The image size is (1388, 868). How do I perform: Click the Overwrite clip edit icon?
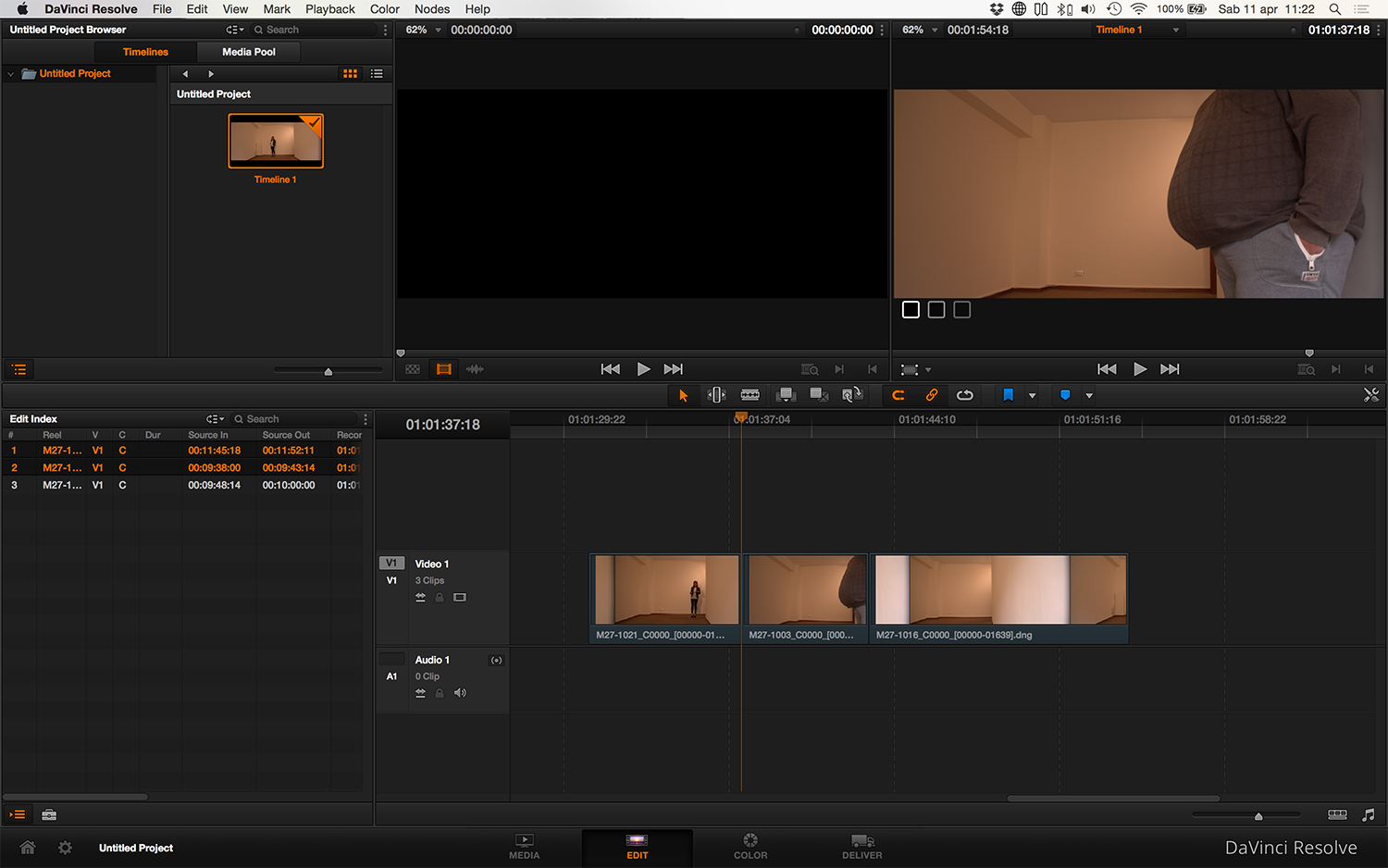(819, 395)
